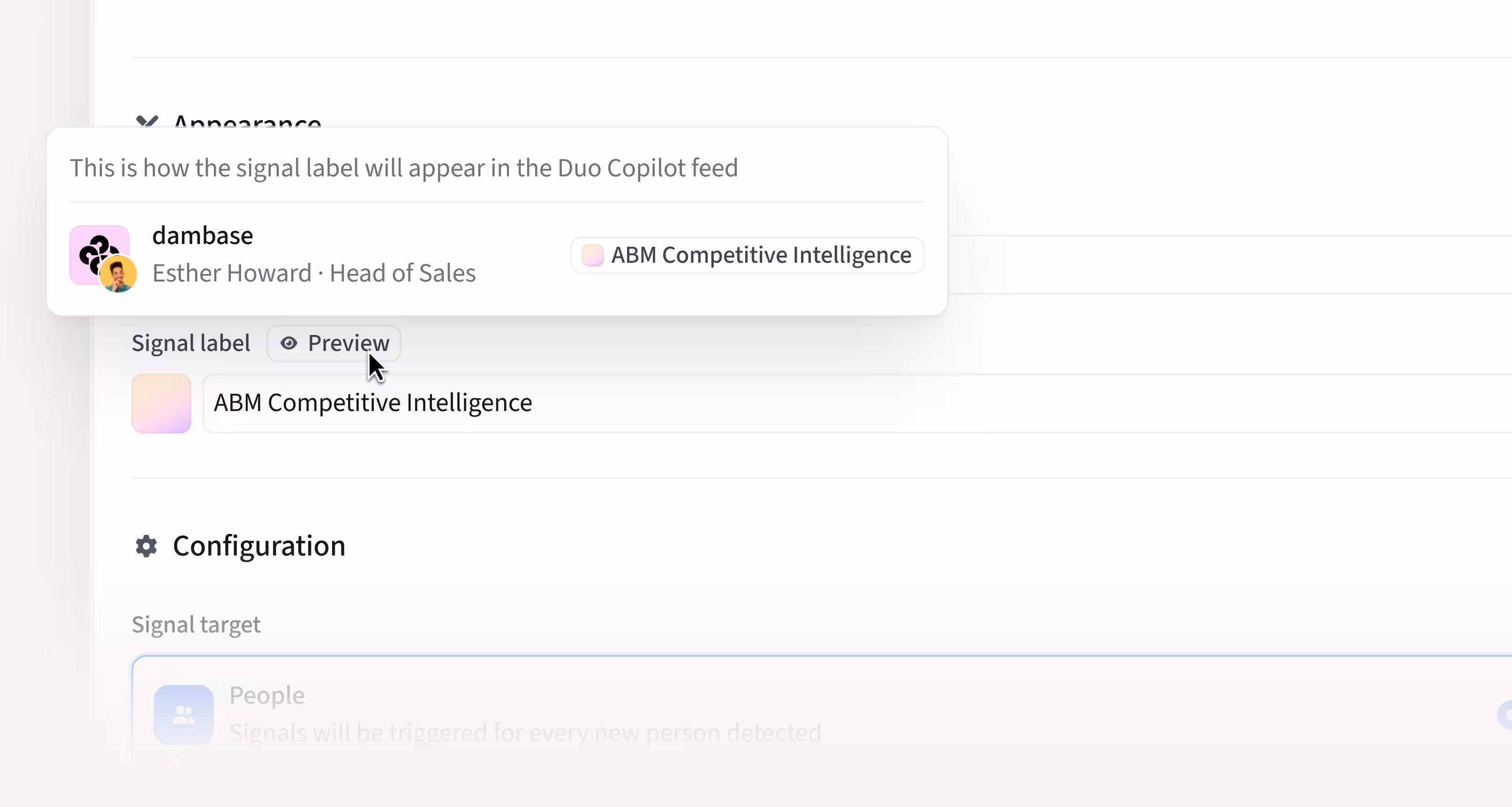This screenshot has width=1512, height=807.
Task: Click the blue People group icon
Action: (184, 715)
